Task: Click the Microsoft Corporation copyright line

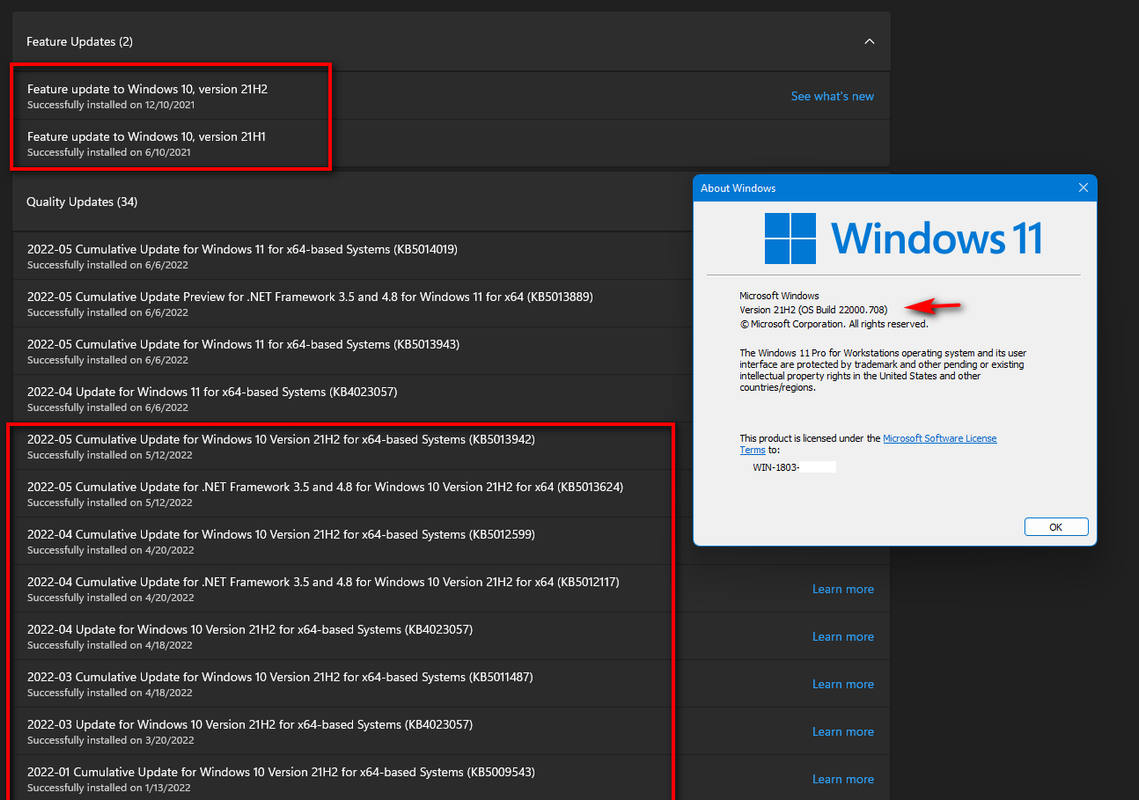Action: click(833, 324)
